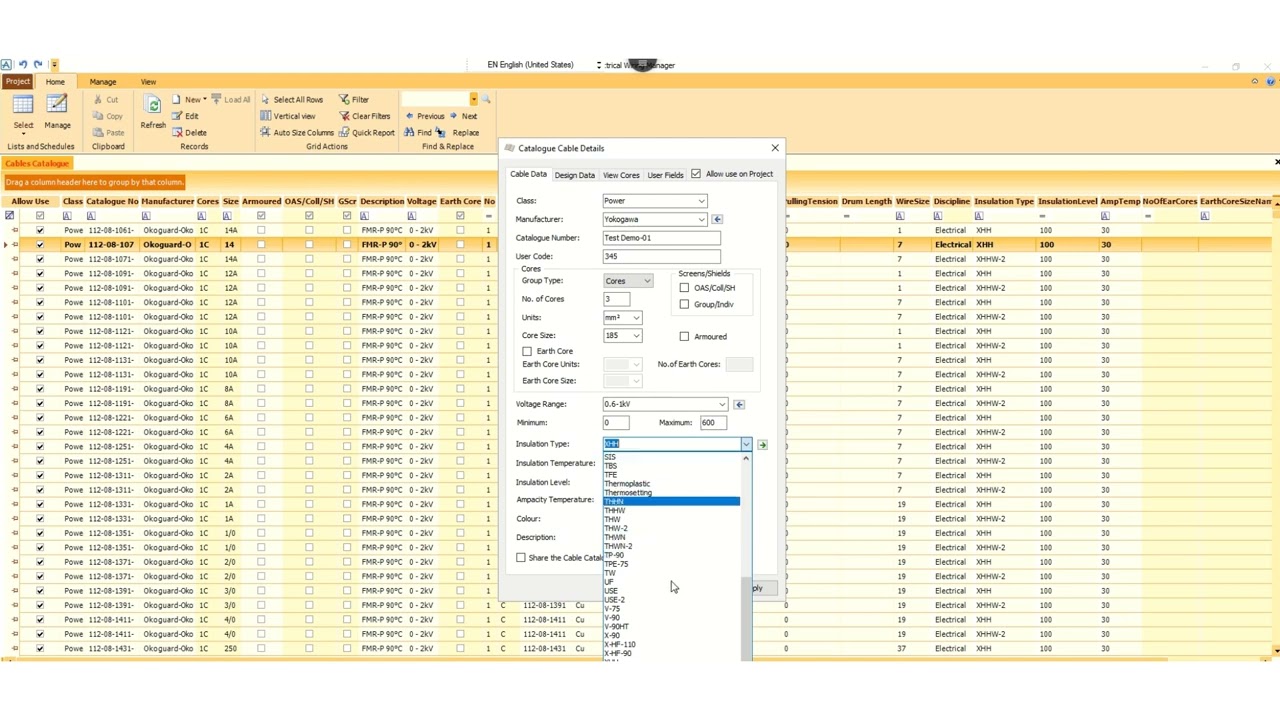The width and height of the screenshot is (1280, 720).
Task: Auto Size Columns in the grid
Action: tap(297, 132)
